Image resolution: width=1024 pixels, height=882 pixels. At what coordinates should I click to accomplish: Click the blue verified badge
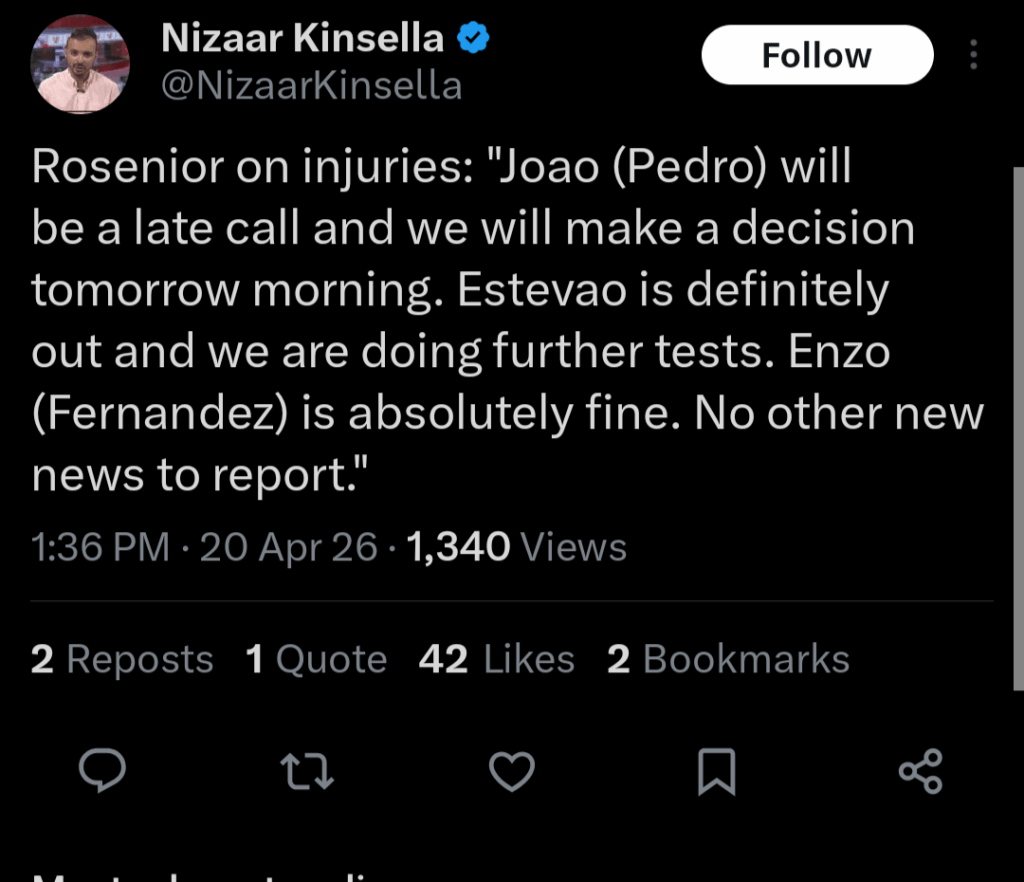point(472,36)
